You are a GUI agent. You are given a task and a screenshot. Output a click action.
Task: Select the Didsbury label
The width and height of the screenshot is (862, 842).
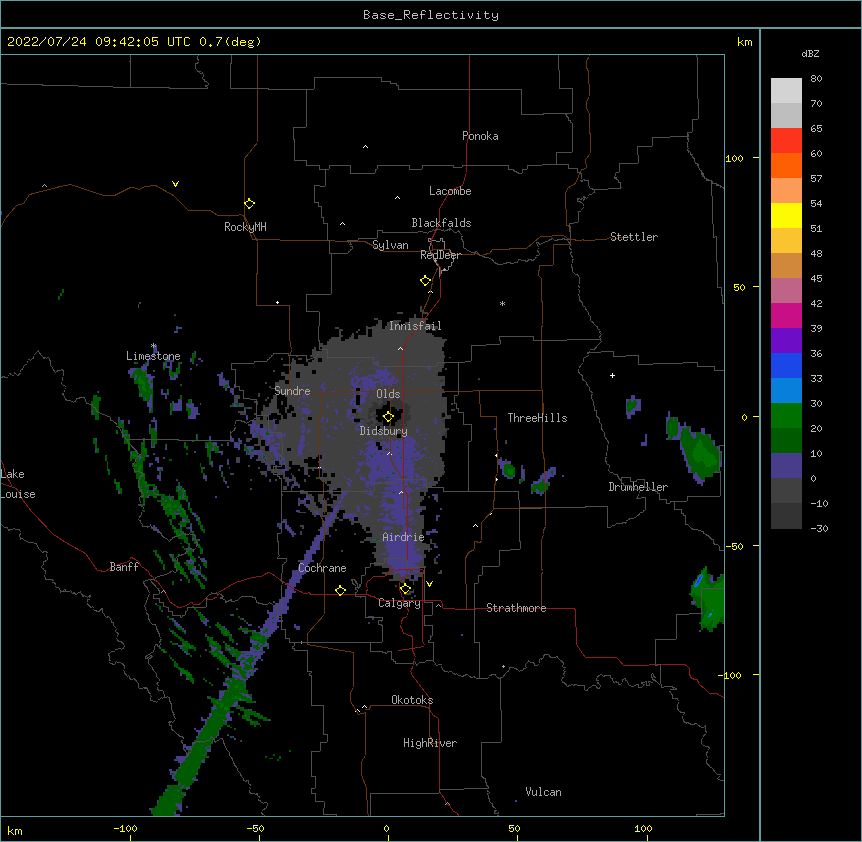(384, 431)
